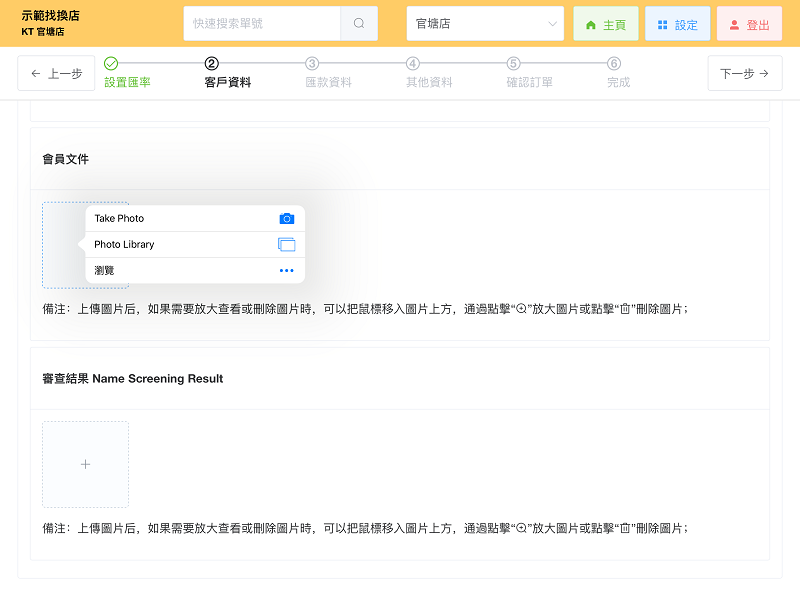This screenshot has height=599, width=800.
Task: Go to previous step with 上一步
Action: pos(57,73)
